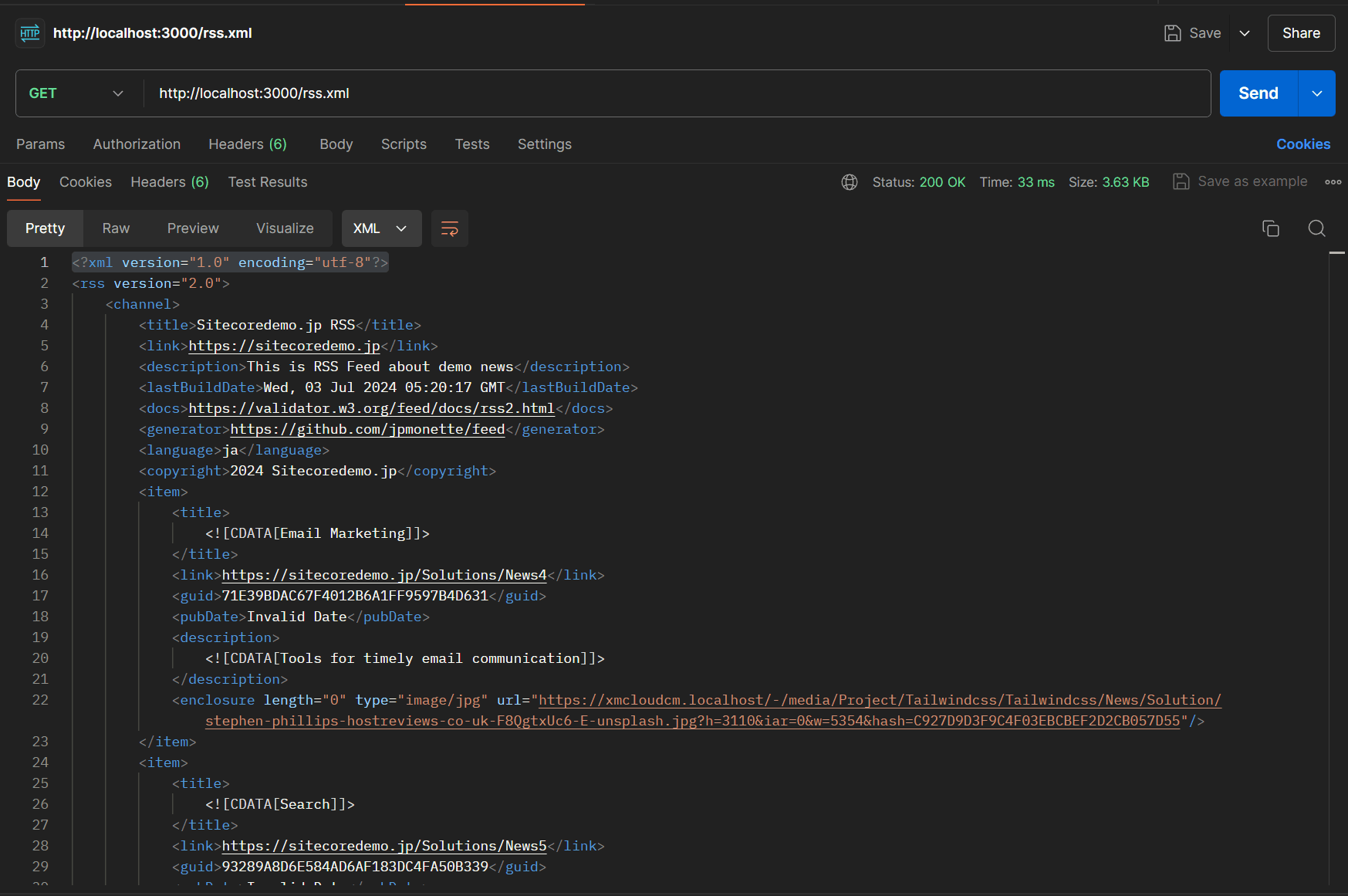
Task: Open the Cookies link on right
Action: pyautogui.click(x=1302, y=144)
